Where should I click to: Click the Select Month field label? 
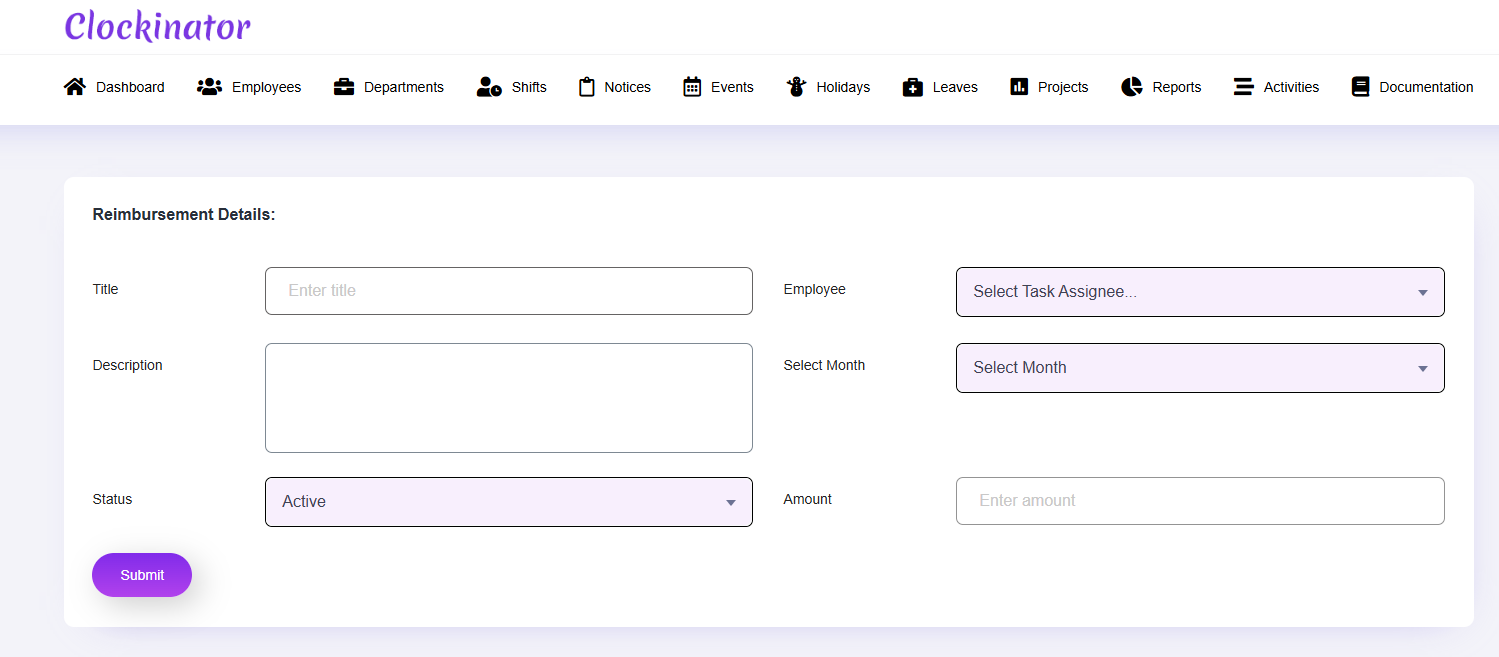pos(824,365)
